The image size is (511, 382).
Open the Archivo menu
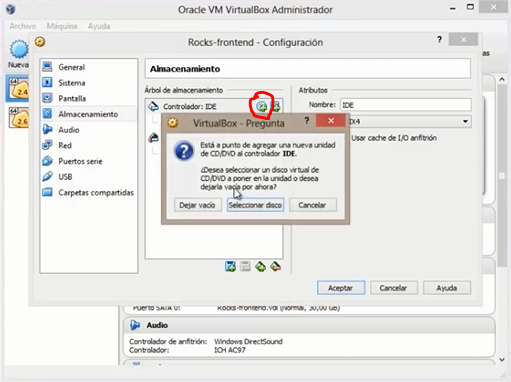[x=23, y=26]
